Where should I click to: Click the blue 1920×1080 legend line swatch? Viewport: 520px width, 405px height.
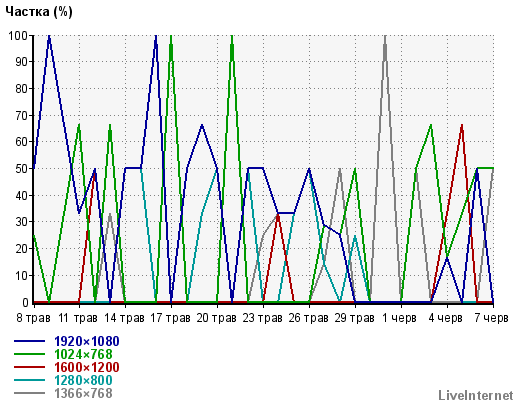[x=29, y=341]
